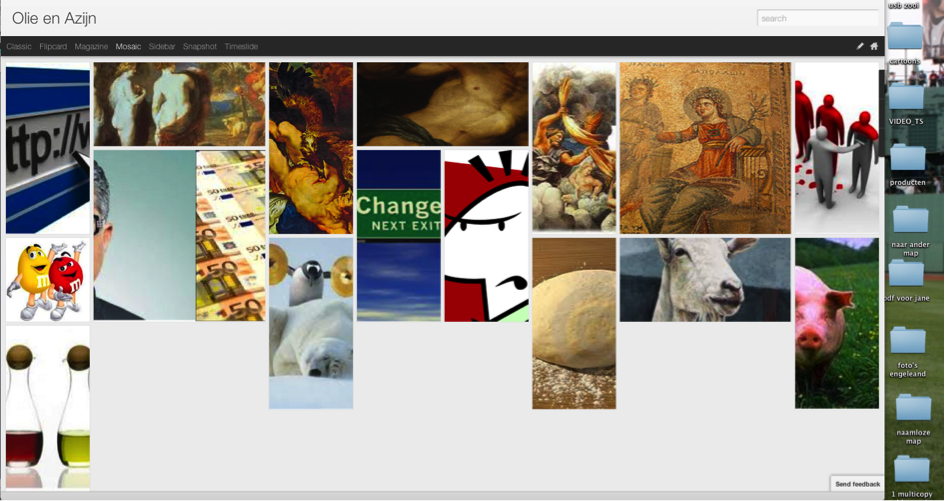Open the Change Next Exit sign image
This screenshot has height=501, width=945.
(398, 236)
